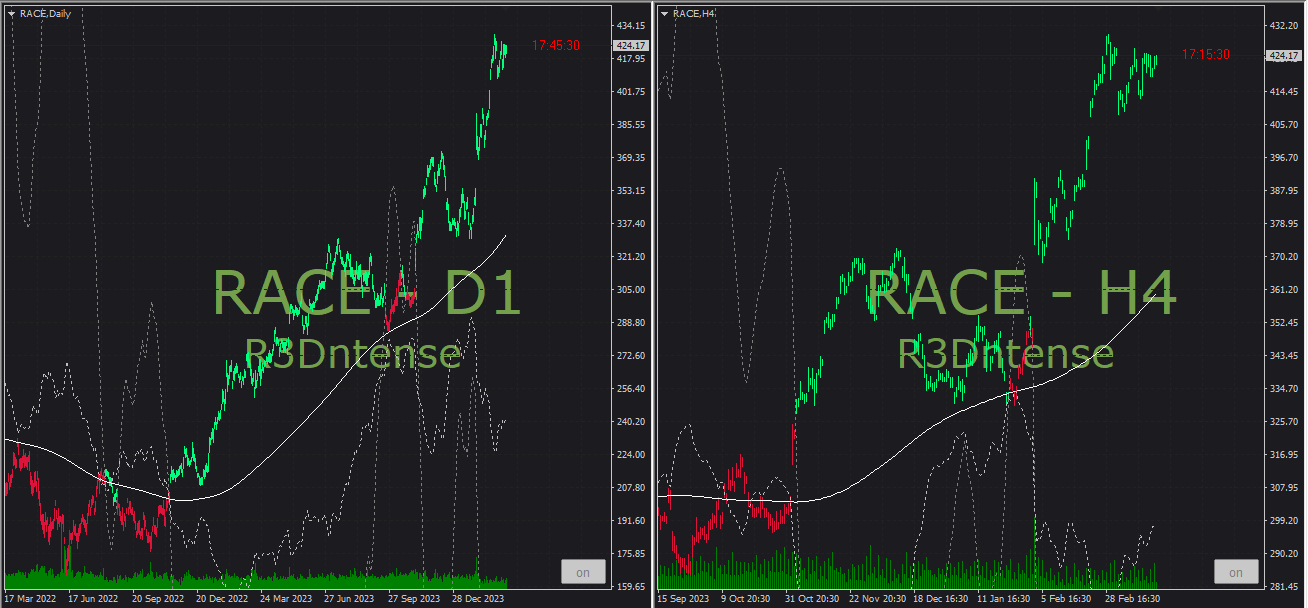Click the 17 Mar 2022 date label
The image size is (1308, 608).
(x=31, y=599)
